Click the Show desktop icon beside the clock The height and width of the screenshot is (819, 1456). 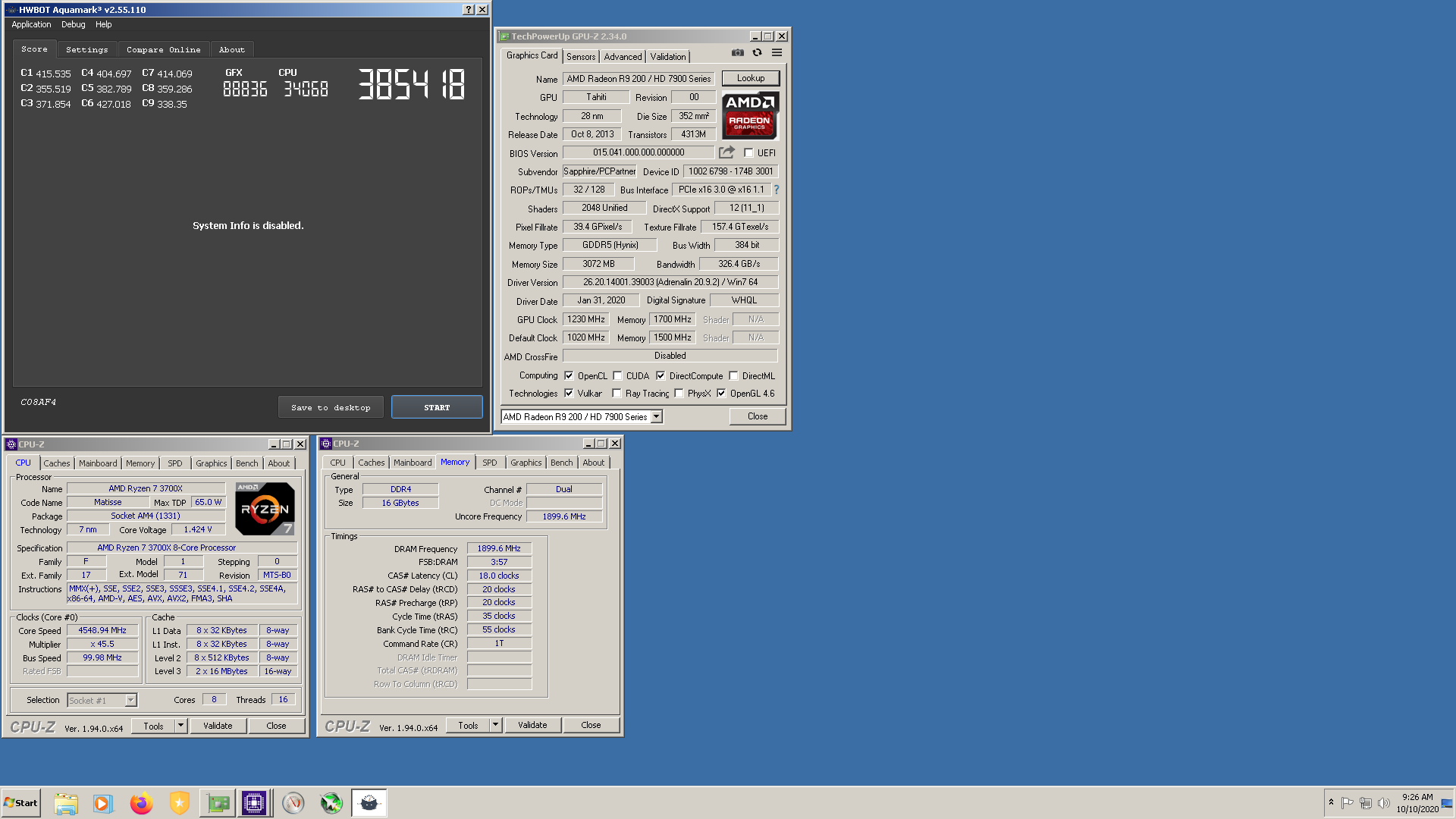coord(1447,803)
